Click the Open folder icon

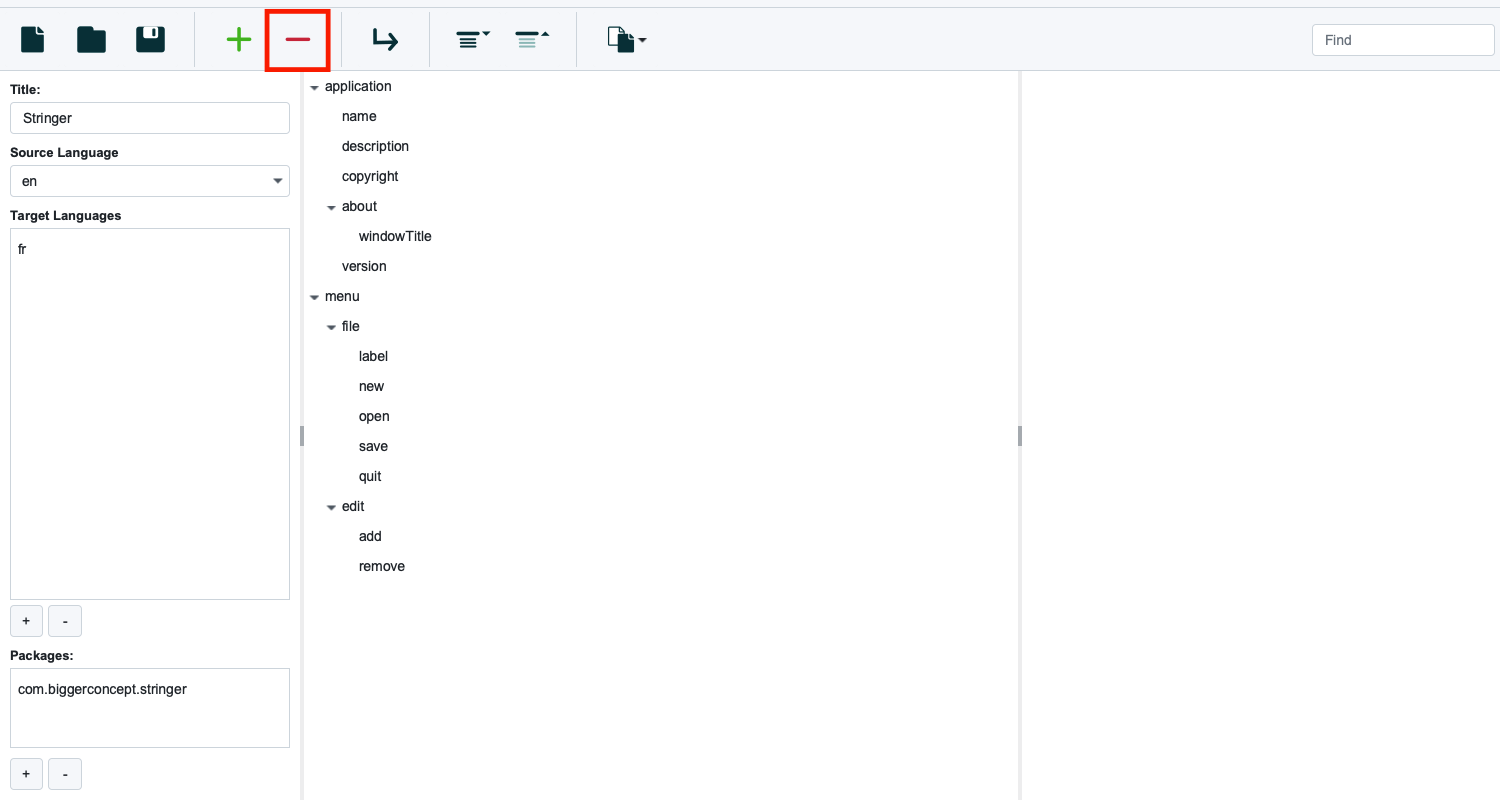[x=92, y=40]
